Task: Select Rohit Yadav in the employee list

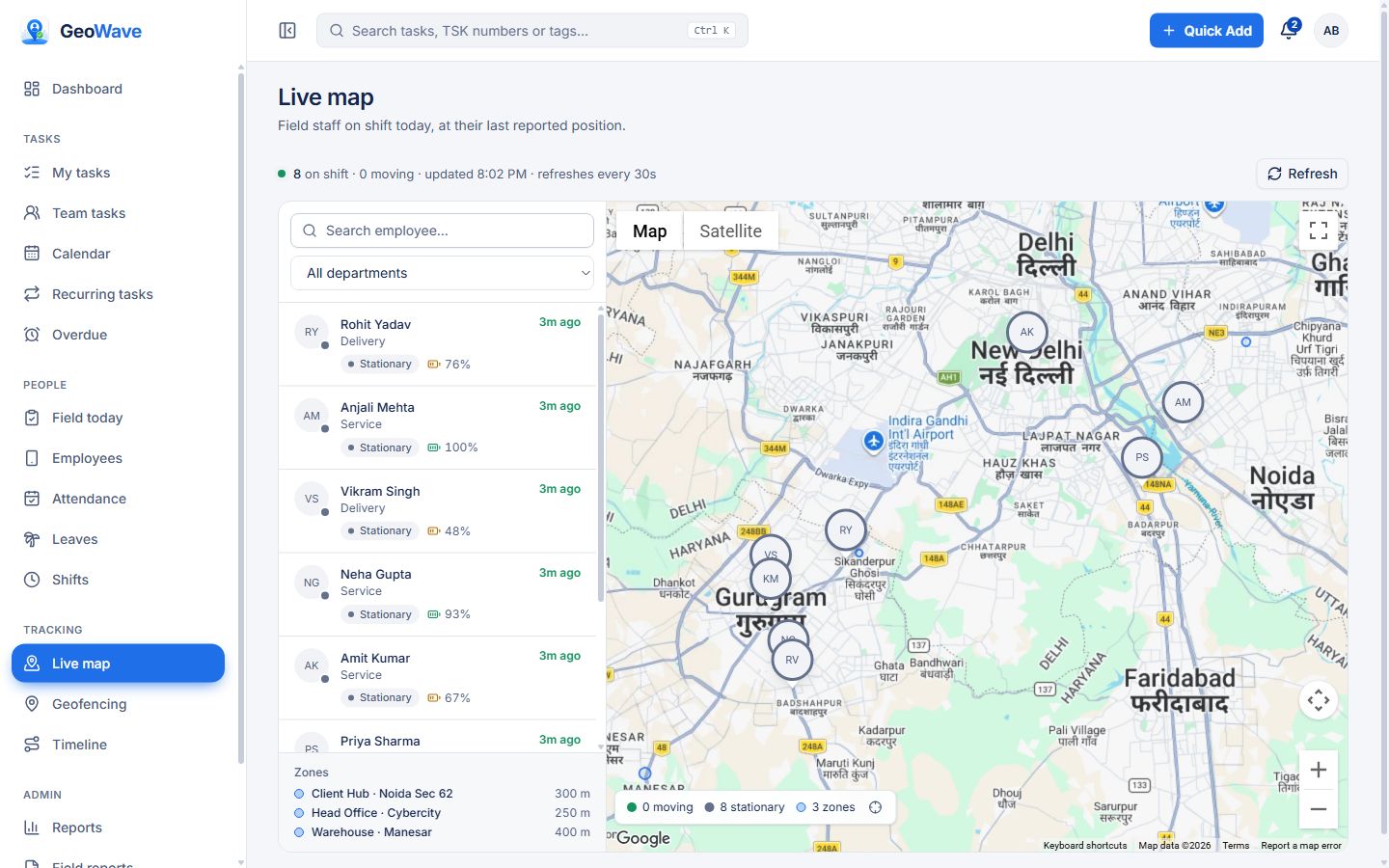Action: 437,344
